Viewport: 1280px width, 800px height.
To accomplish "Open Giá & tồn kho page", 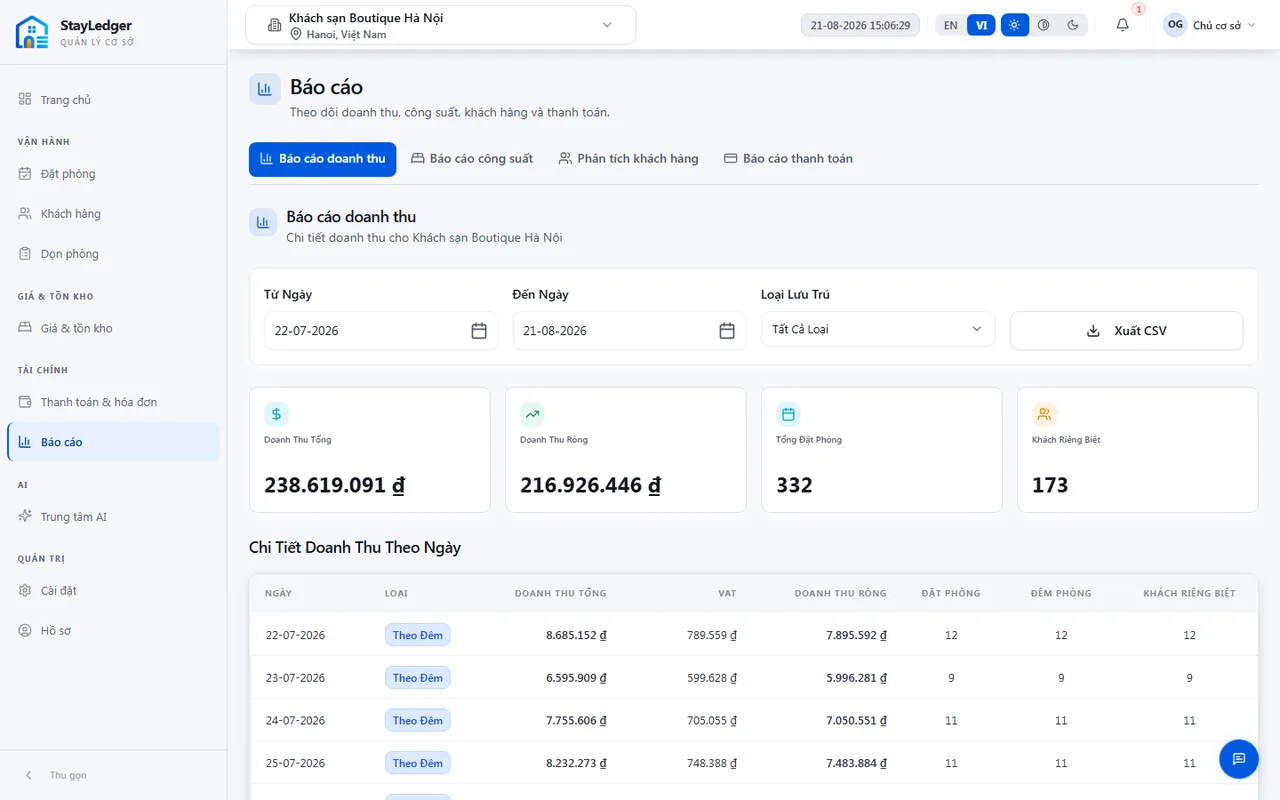I will (113, 328).
